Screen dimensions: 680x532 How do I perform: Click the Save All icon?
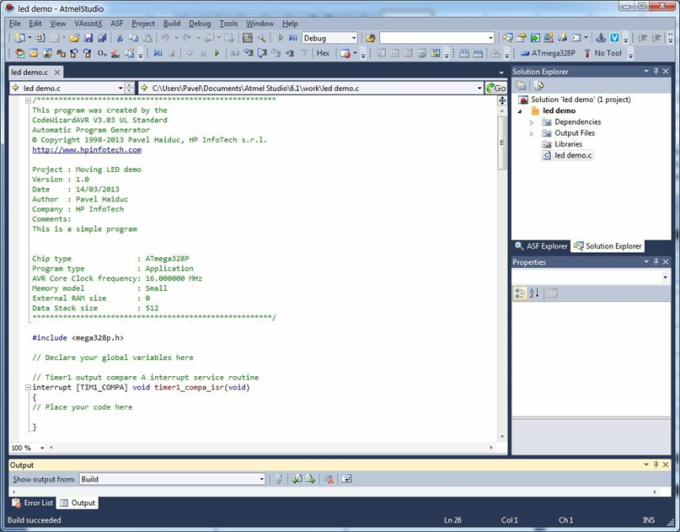(x=102, y=38)
